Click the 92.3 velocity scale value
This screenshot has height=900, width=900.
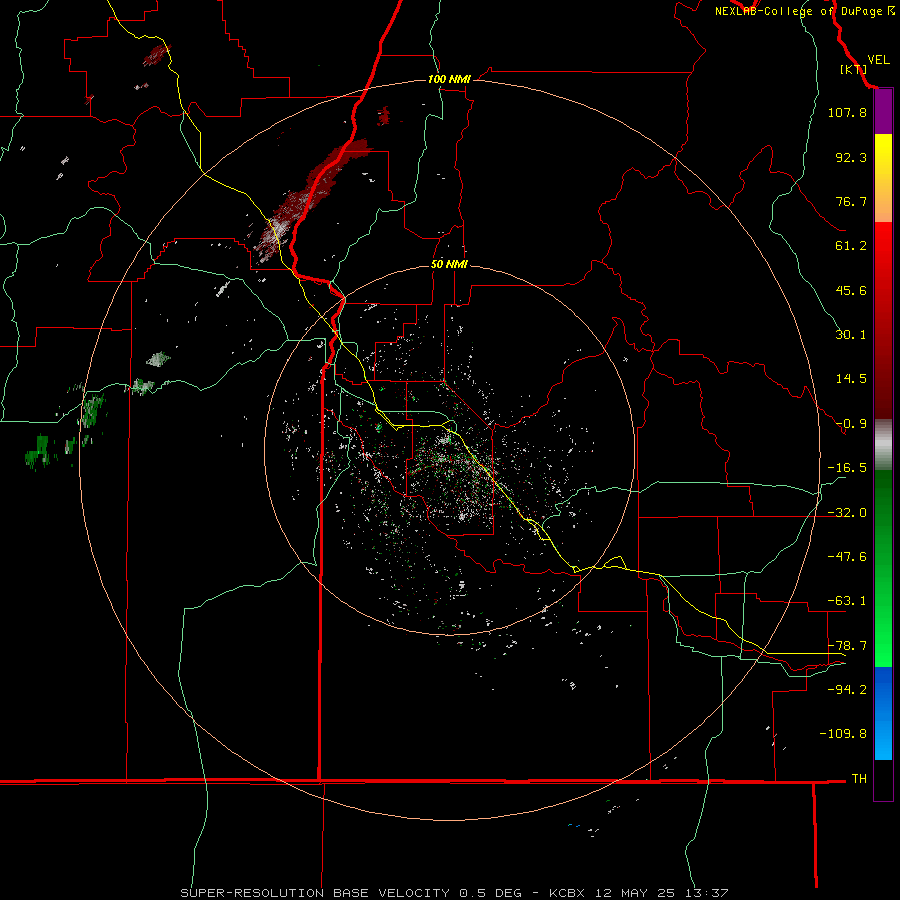coord(851,157)
